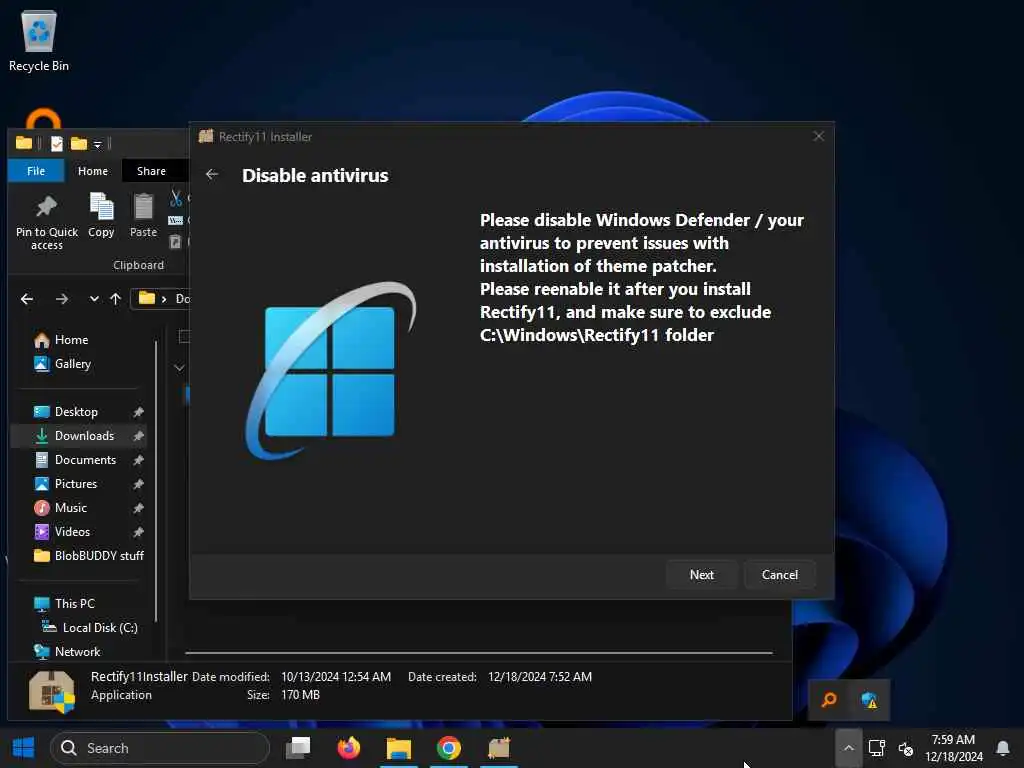The width and height of the screenshot is (1024, 768).
Task: Click the Next button in Rectify11 Installer
Action: [701, 575]
